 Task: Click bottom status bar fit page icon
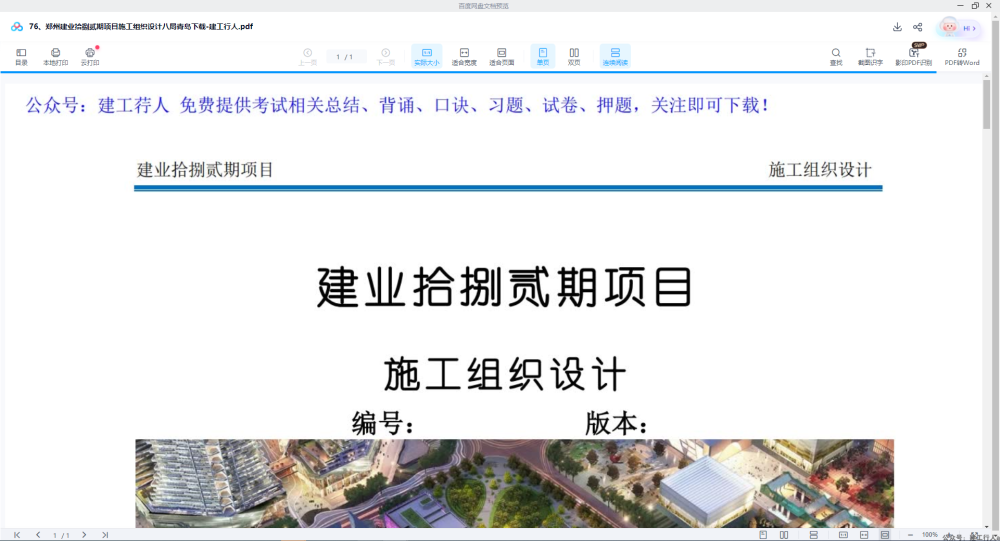[x=885, y=535]
